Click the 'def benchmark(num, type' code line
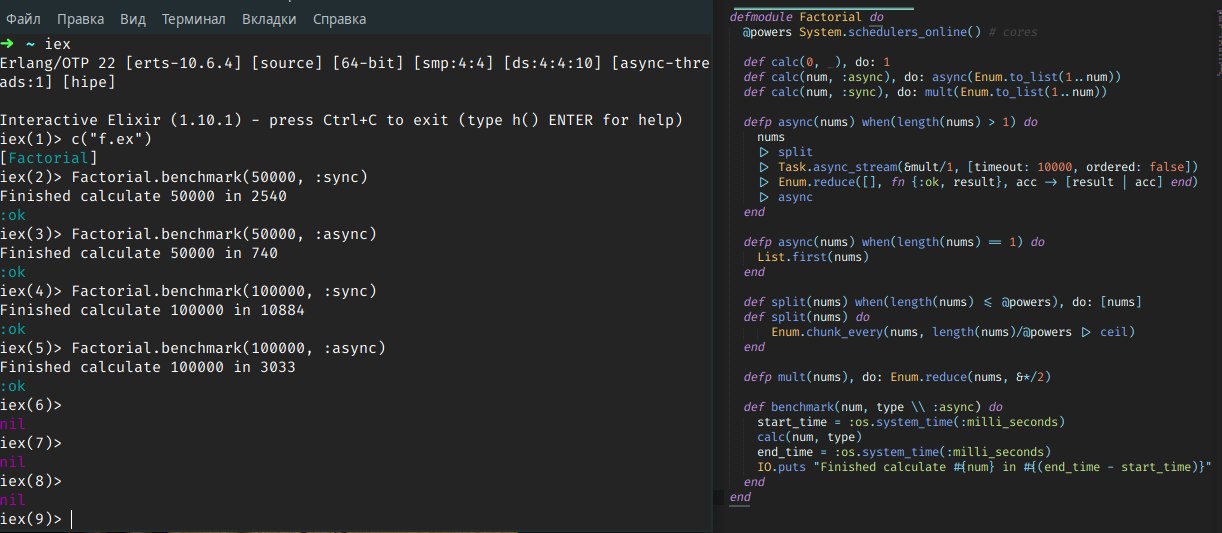The image size is (1222, 533). tap(873, 407)
